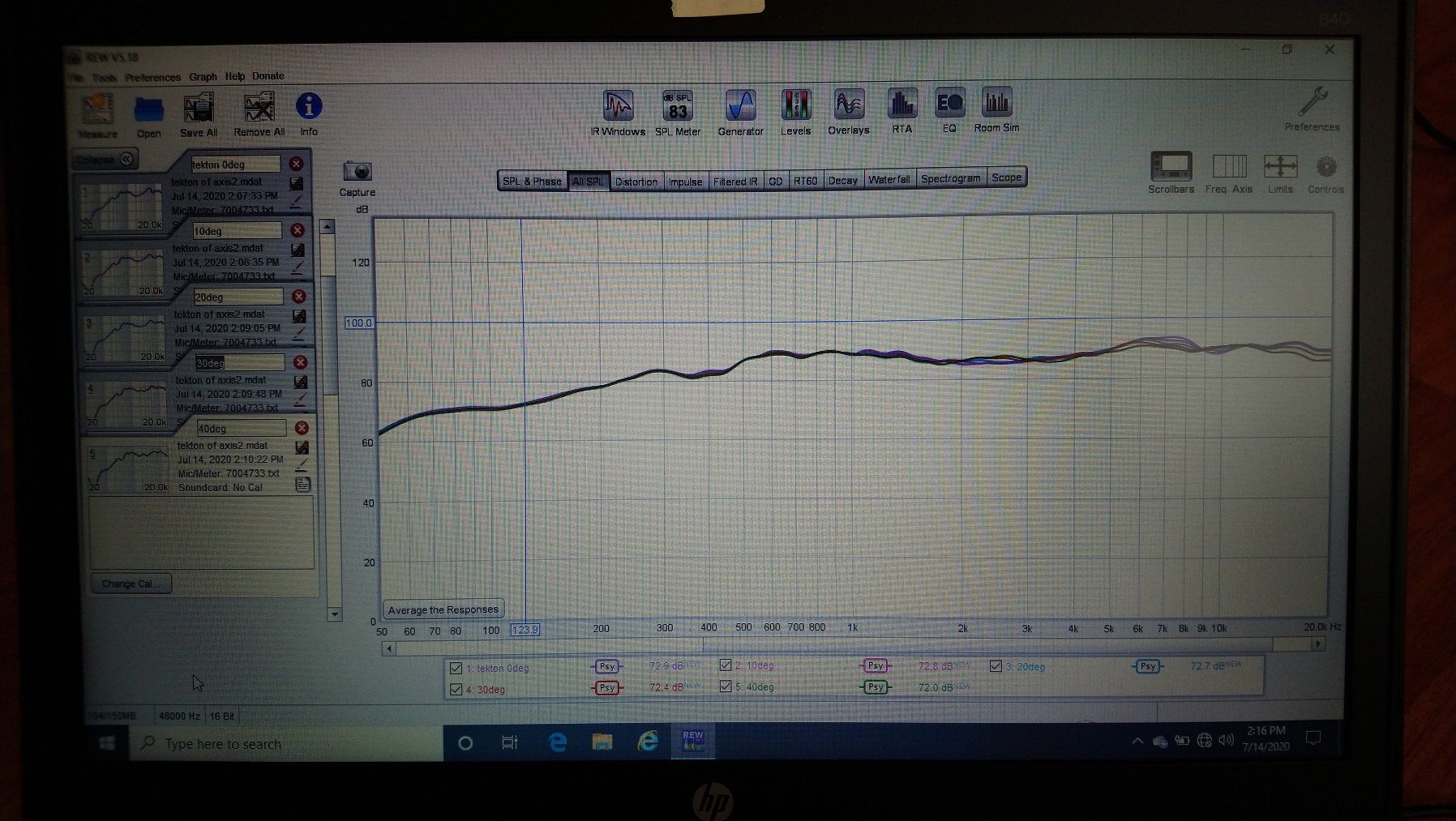Capture the graph image
This screenshot has height=821, width=1456.
tap(357, 178)
